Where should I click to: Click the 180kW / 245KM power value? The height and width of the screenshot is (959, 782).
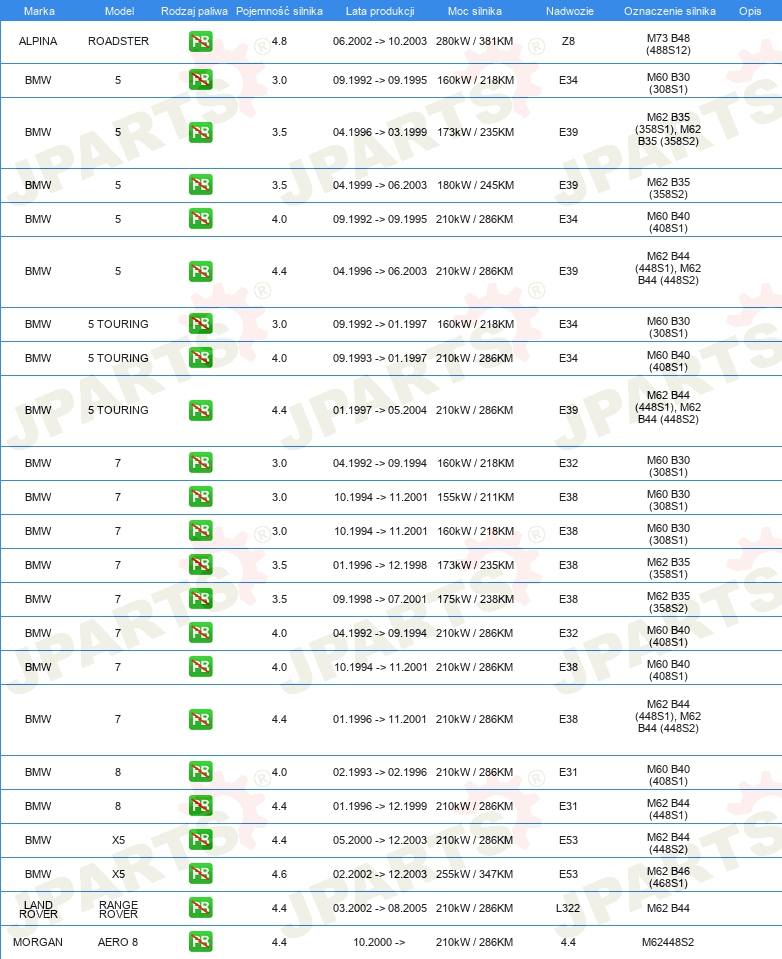click(x=475, y=185)
